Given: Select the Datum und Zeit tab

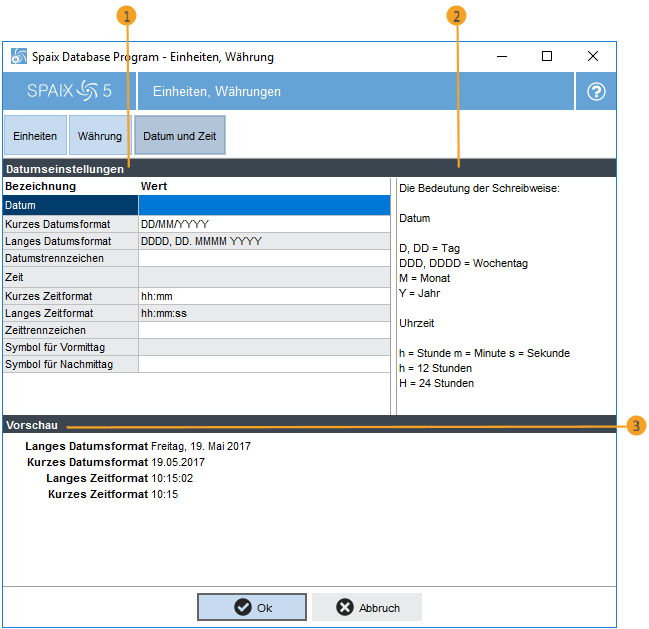Looking at the screenshot, I should click(180, 135).
